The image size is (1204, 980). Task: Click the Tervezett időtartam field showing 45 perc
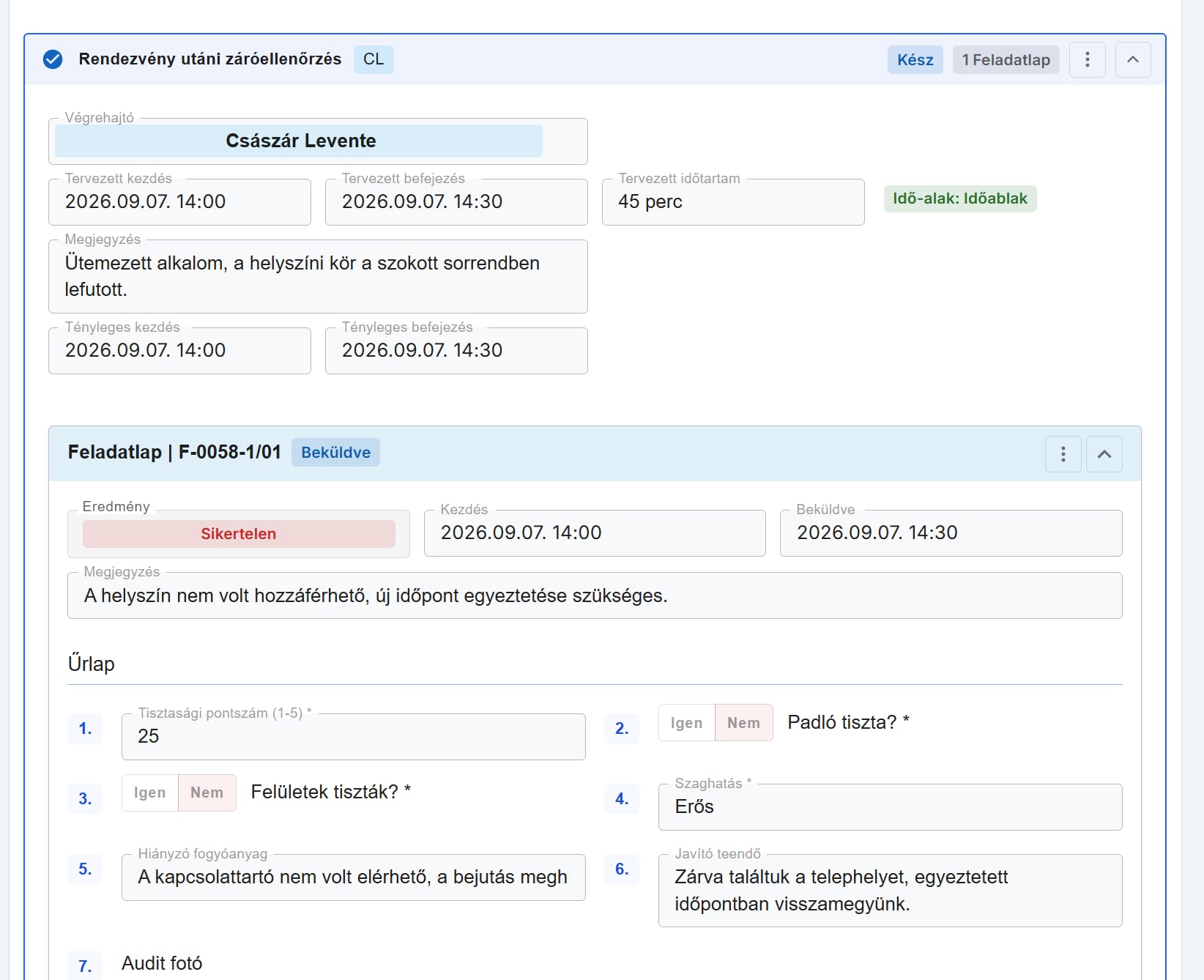click(x=733, y=201)
